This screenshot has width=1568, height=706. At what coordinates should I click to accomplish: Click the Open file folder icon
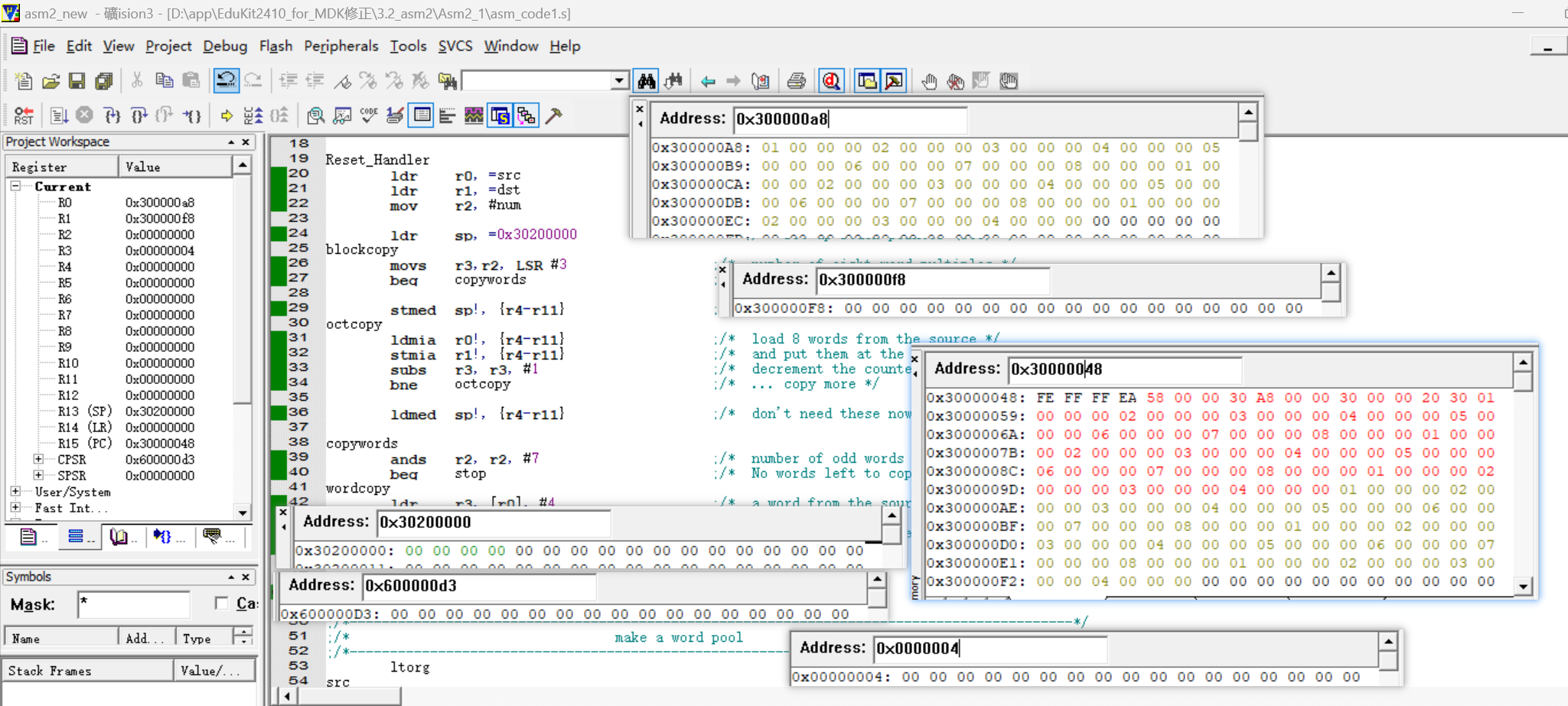coord(51,81)
